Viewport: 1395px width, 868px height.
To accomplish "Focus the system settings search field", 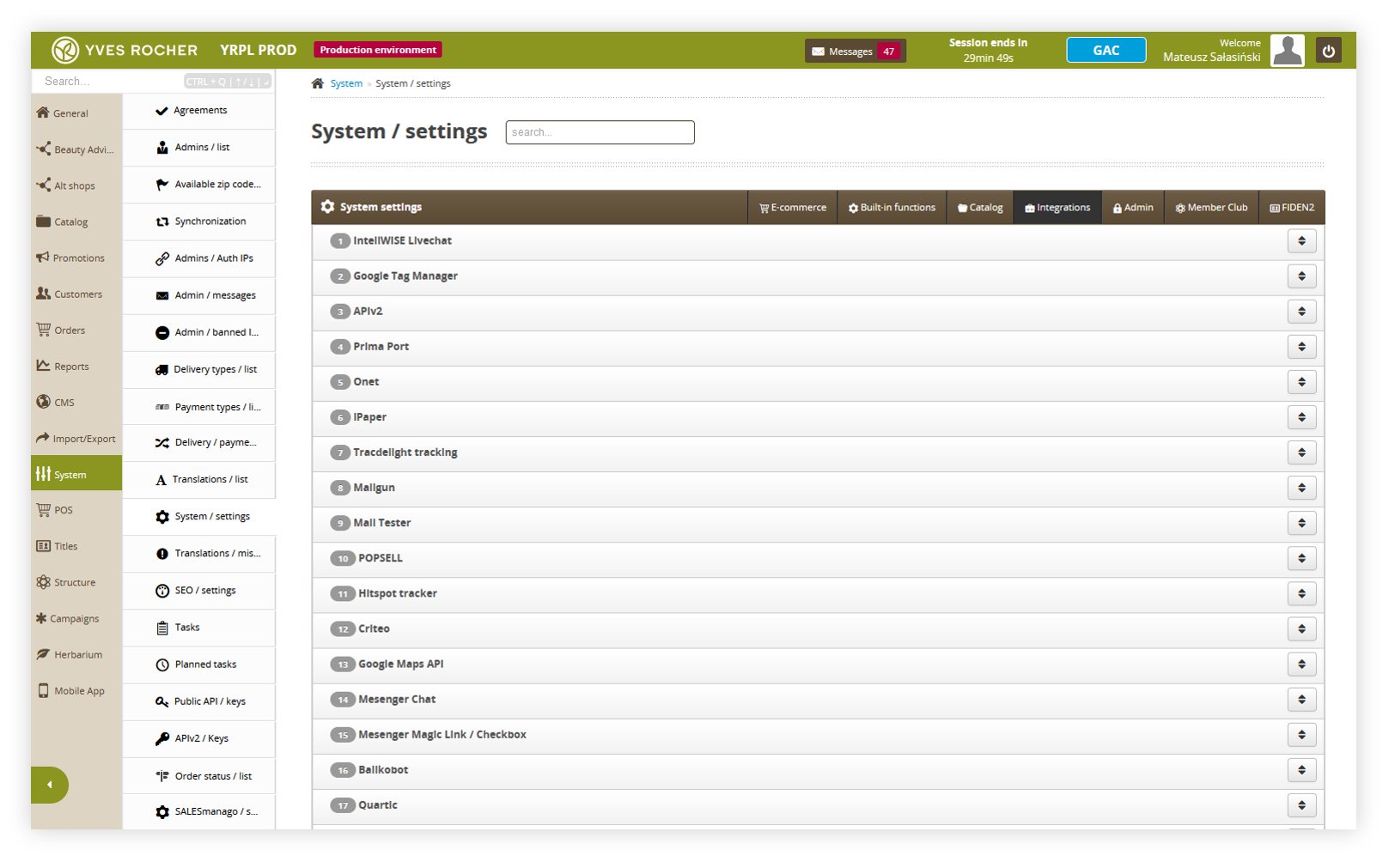I will [x=600, y=132].
